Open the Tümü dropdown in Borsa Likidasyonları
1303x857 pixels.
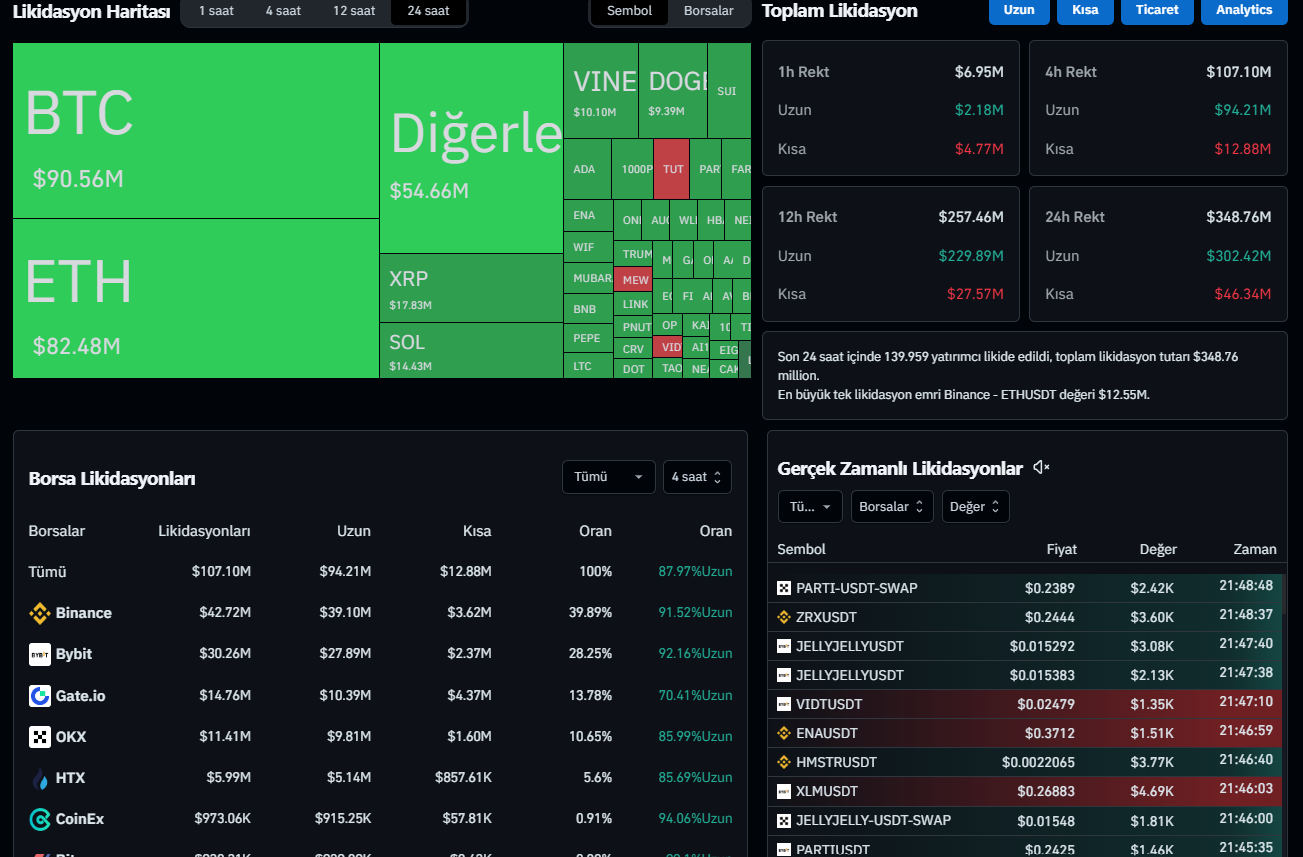[608, 477]
